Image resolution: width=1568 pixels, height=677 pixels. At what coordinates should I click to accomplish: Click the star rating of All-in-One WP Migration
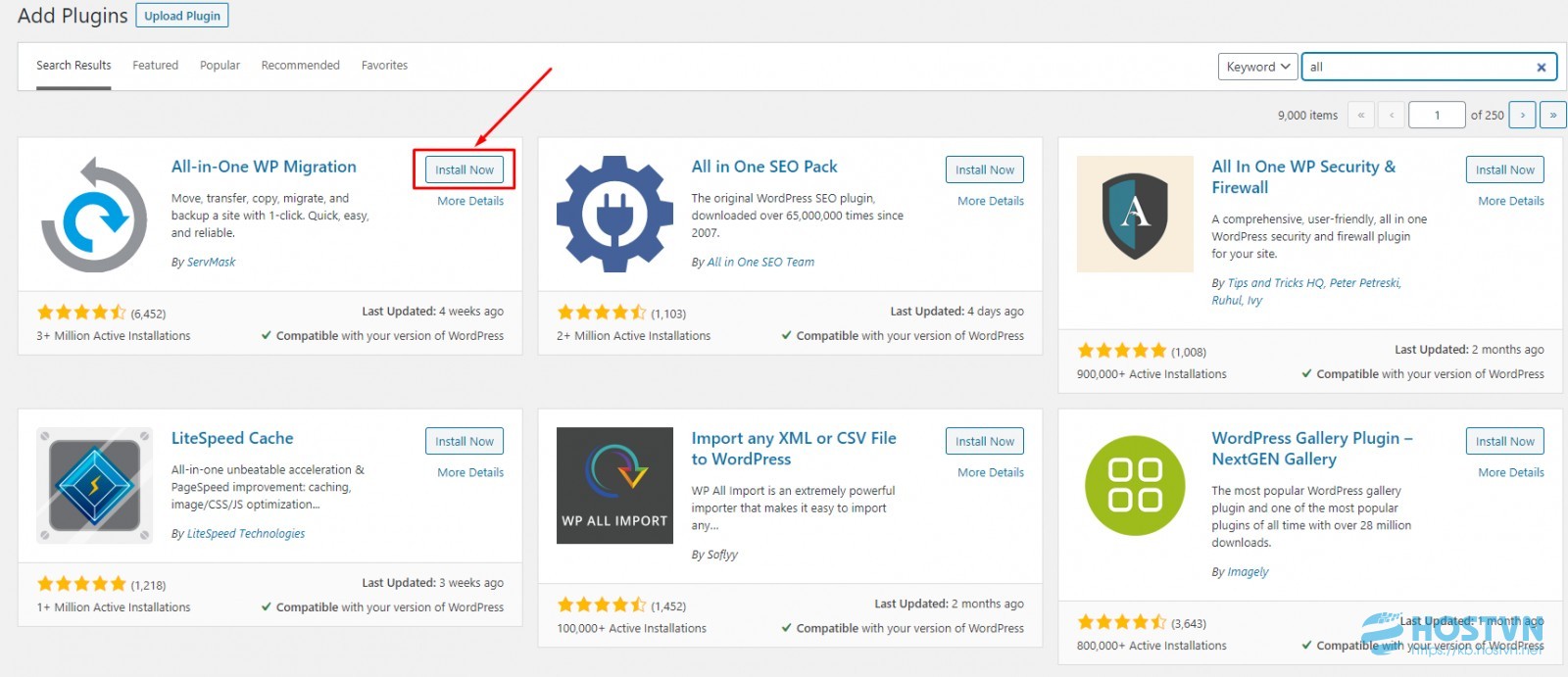(82, 313)
